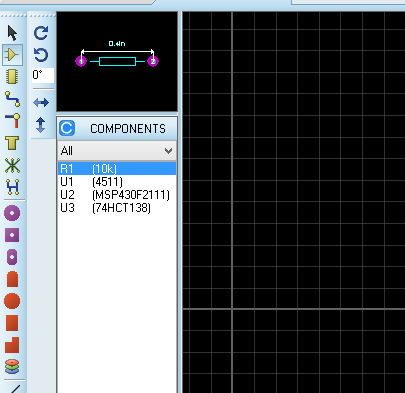Select the square through-hole pad tool
The width and height of the screenshot is (405, 393).
[12, 235]
